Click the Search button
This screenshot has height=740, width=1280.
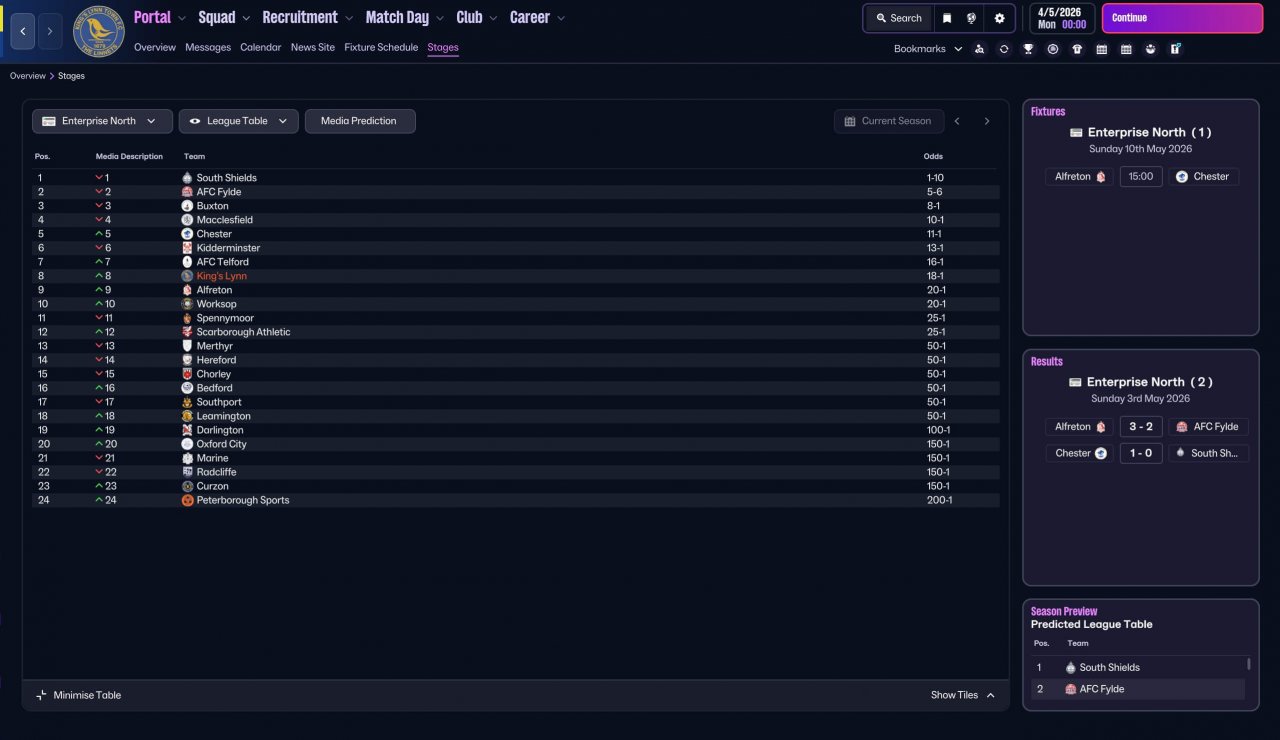pyautogui.click(x=899, y=18)
